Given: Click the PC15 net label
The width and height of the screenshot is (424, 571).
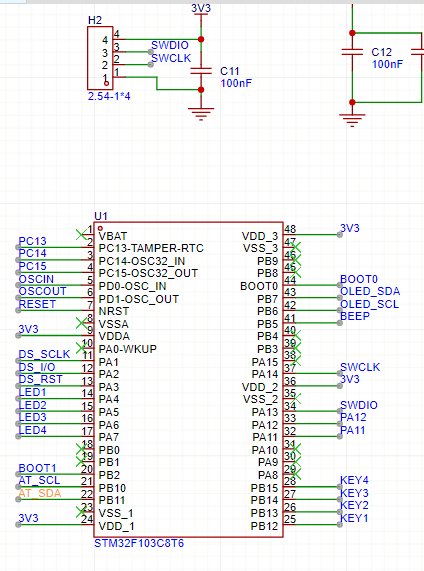Looking at the screenshot, I should point(32,266).
